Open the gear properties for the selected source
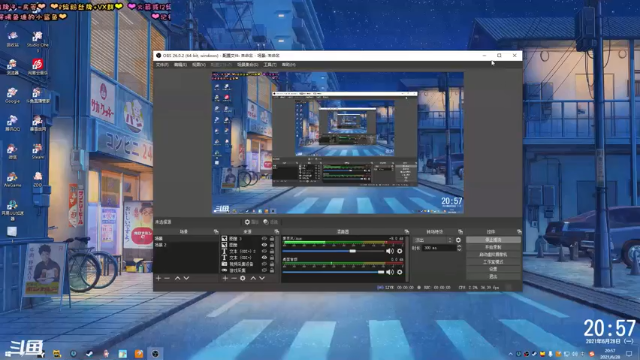The height and width of the screenshot is (360, 640). pyautogui.click(x=242, y=278)
